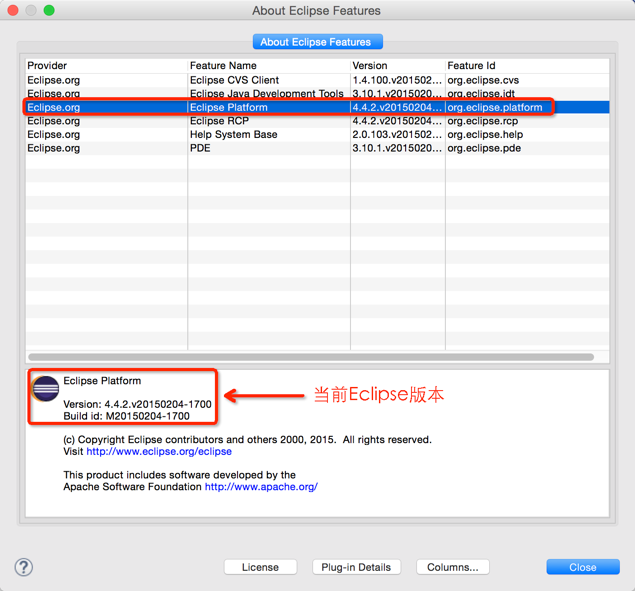This screenshot has height=591, width=635.
Task: Sort by the Provider column header
Action: click(105, 66)
